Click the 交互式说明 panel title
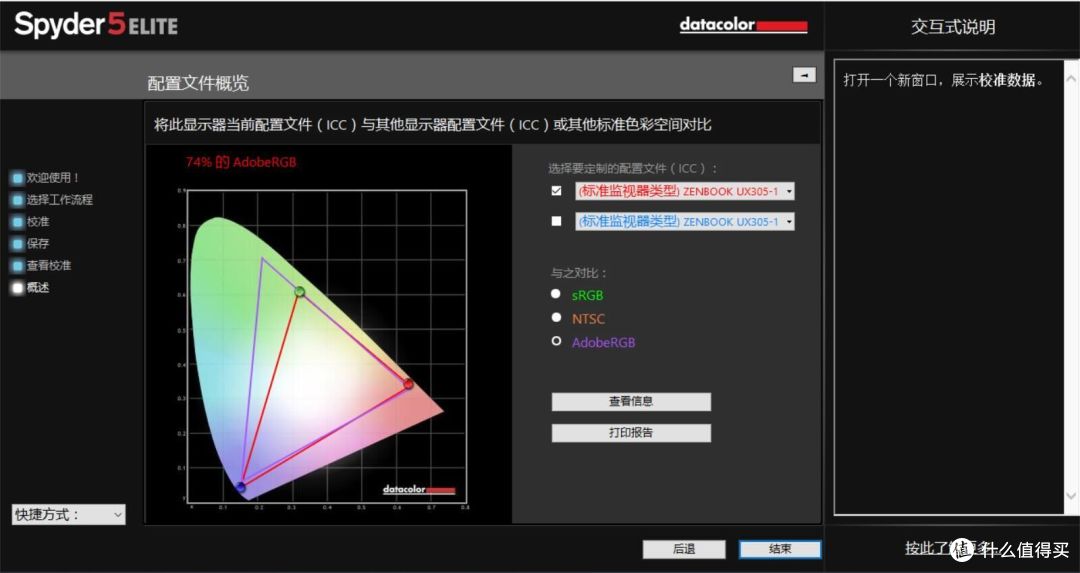Viewport: 1080px width, 573px height. pyautogui.click(x=953, y=27)
